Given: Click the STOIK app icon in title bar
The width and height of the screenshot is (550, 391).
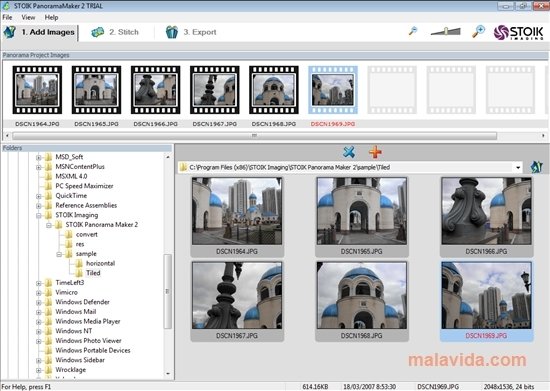Looking at the screenshot, I should [x=6, y=6].
